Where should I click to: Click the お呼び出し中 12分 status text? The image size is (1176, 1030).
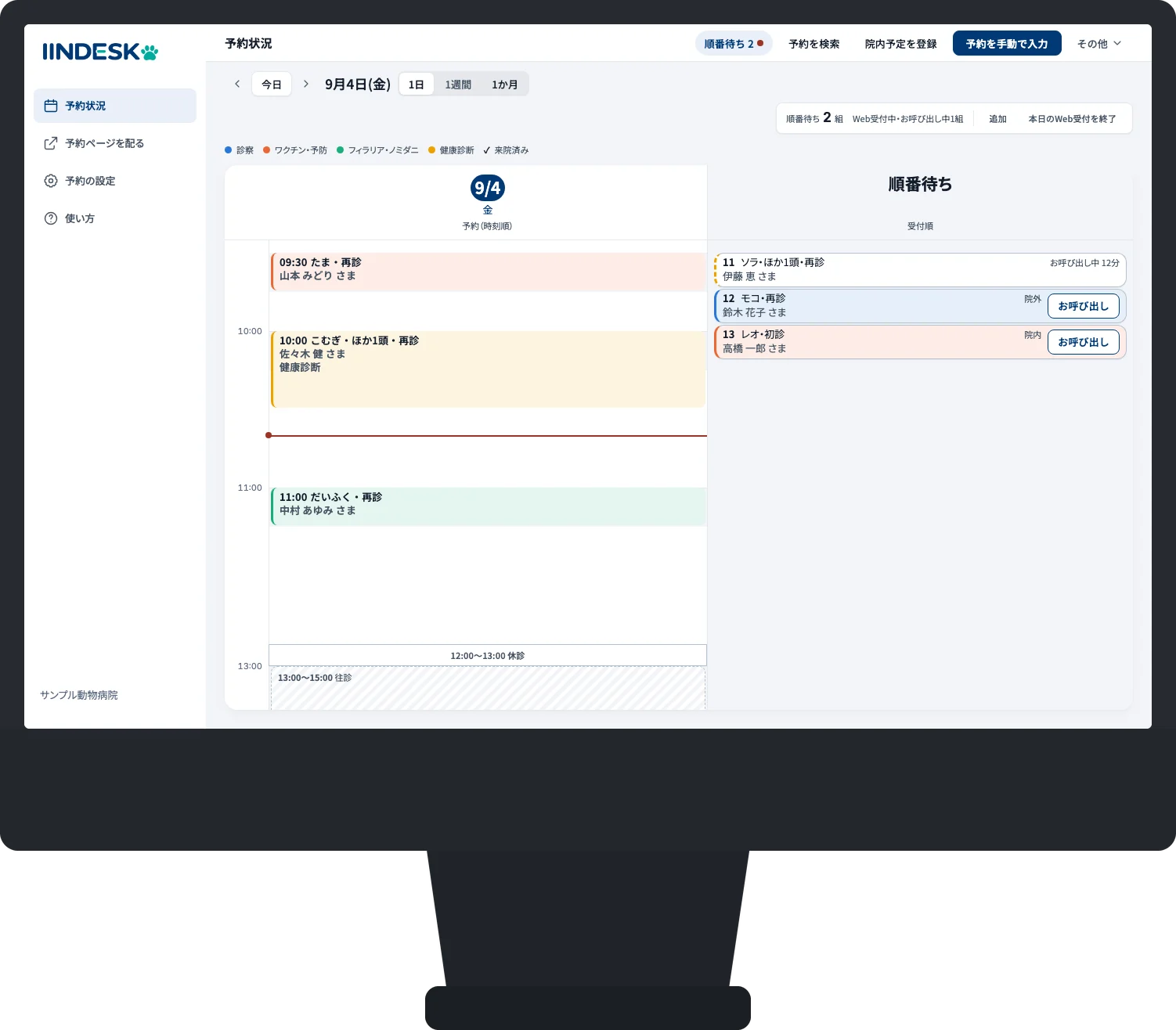tap(1084, 263)
